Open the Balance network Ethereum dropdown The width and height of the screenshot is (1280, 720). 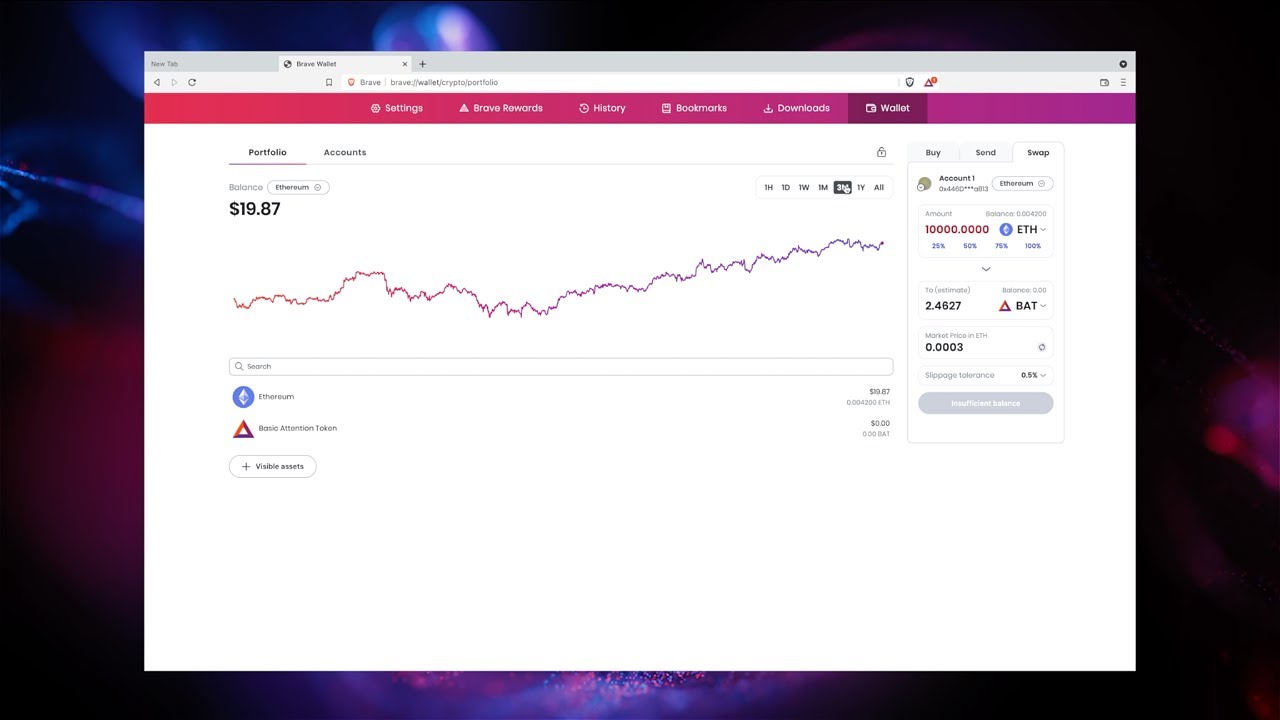(298, 187)
